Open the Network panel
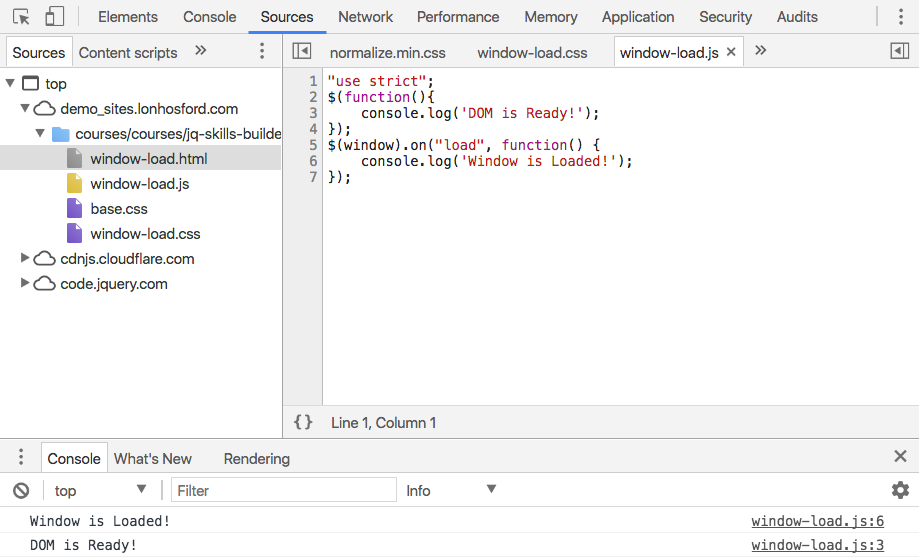The image size is (919, 560). click(x=365, y=17)
